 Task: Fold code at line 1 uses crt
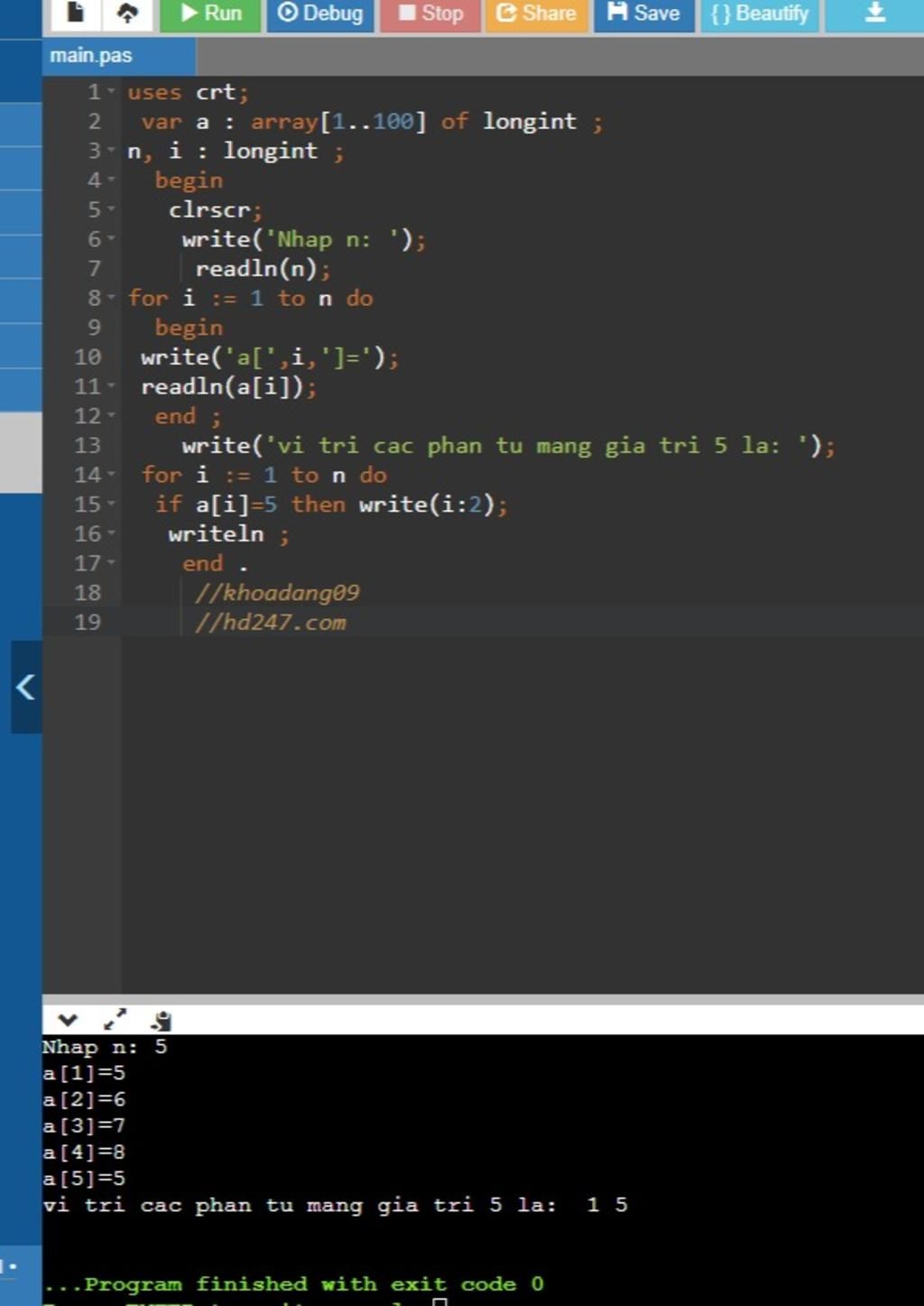(x=111, y=92)
